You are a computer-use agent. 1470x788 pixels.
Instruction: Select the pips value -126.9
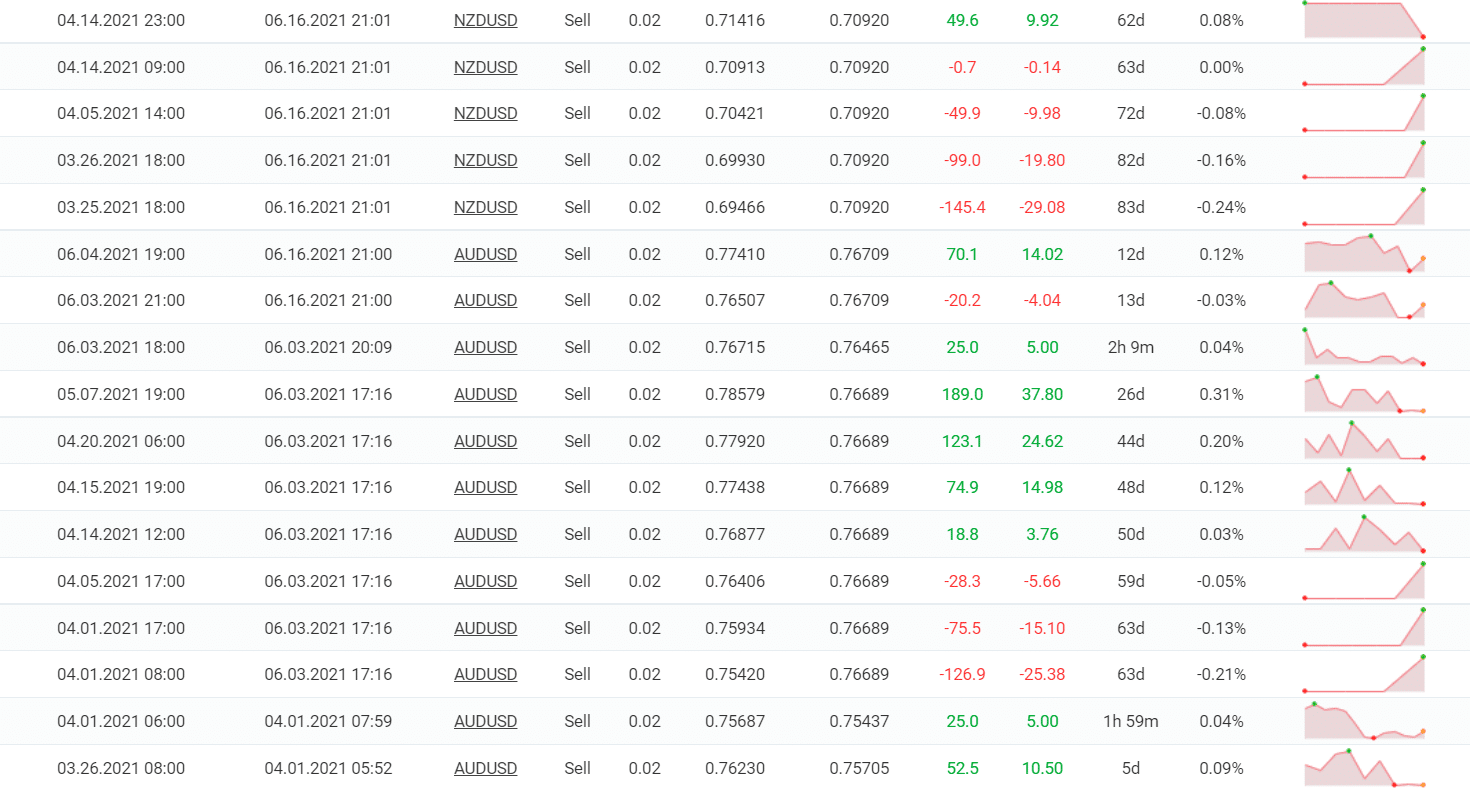pyautogui.click(x=962, y=674)
